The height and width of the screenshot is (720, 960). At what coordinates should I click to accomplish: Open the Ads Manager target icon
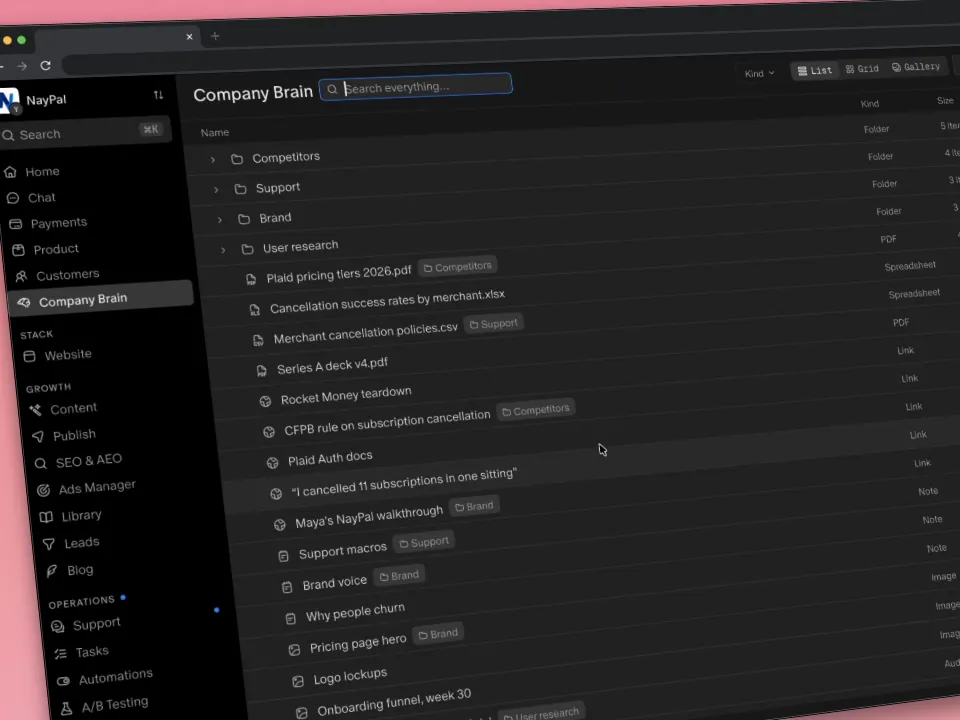click(x=43, y=490)
